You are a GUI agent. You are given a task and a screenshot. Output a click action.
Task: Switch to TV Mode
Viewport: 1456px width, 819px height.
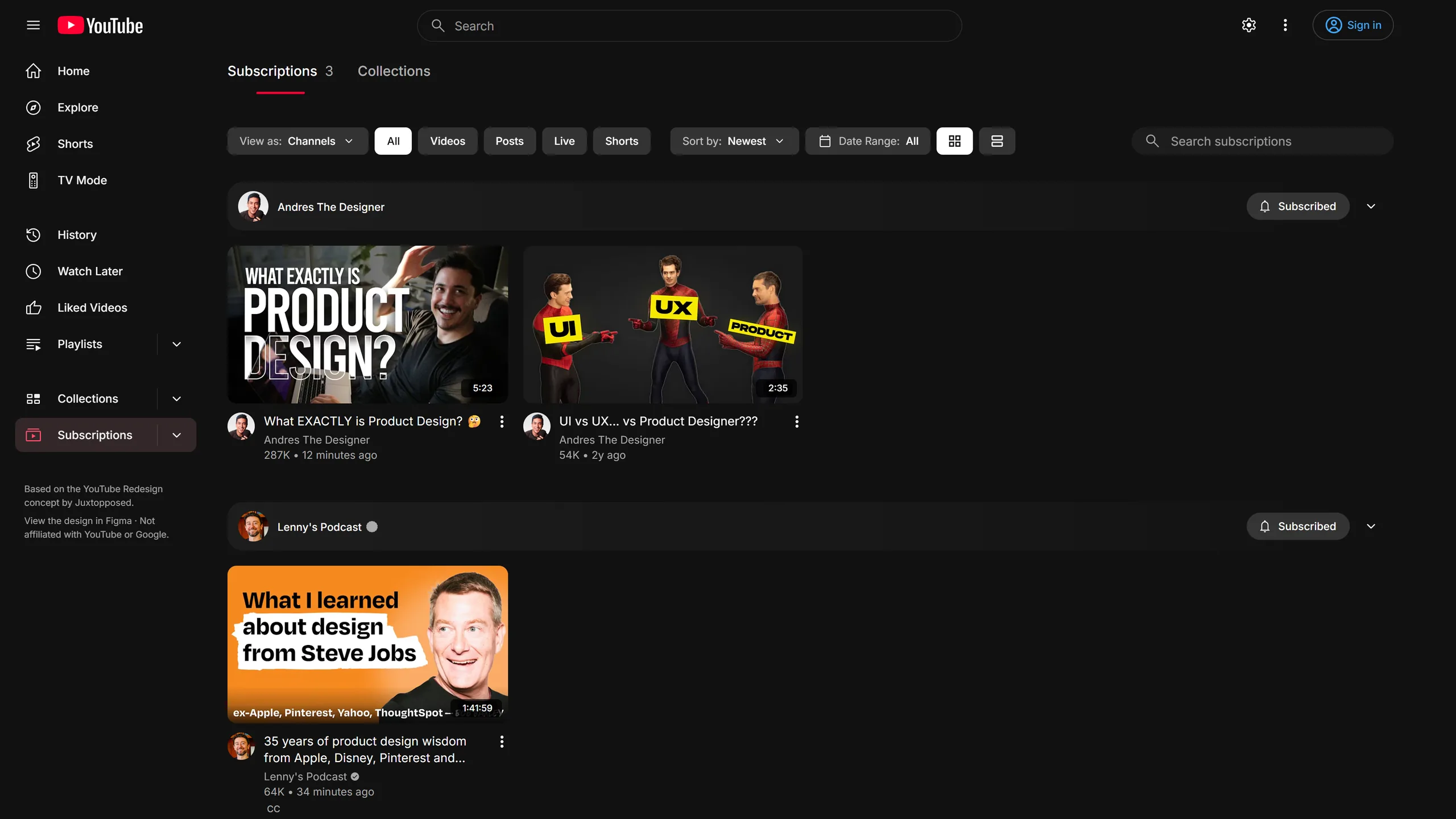pyautogui.click(x=106, y=180)
